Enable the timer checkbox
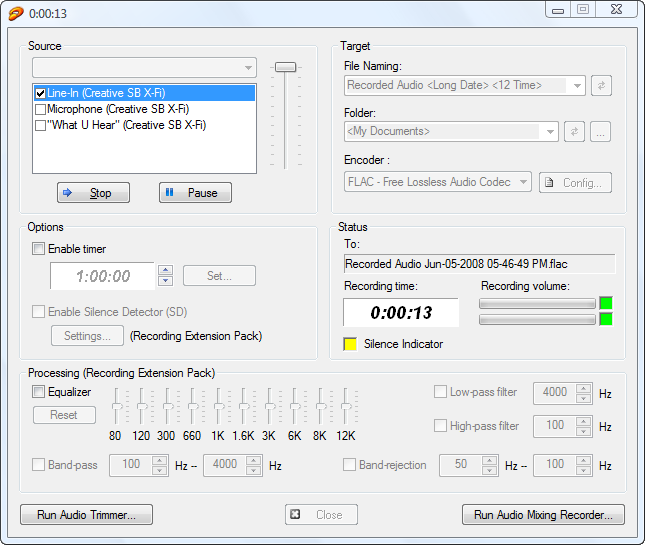645x545 pixels. [x=38, y=249]
